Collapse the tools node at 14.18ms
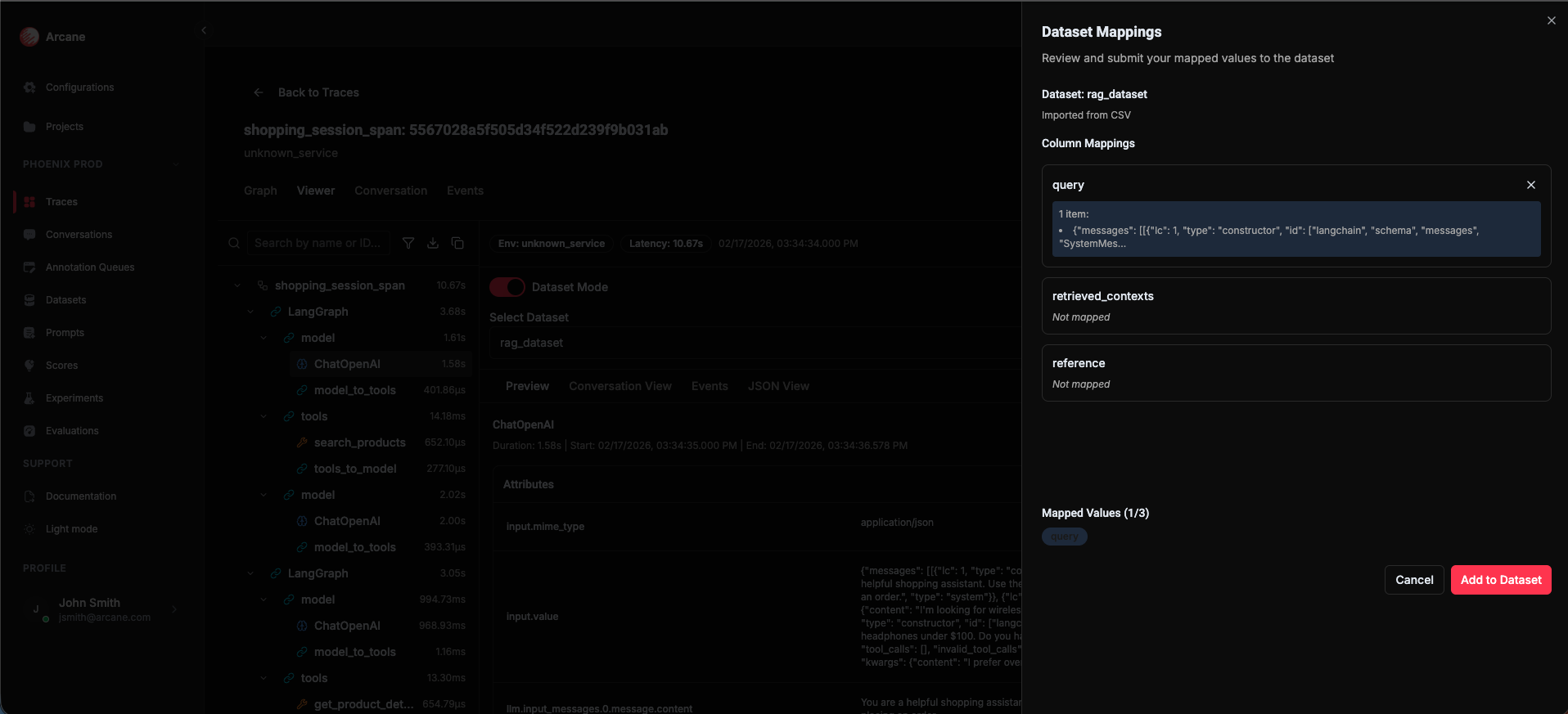Screen dimensions: 1568x714 pyautogui.click(x=264, y=416)
